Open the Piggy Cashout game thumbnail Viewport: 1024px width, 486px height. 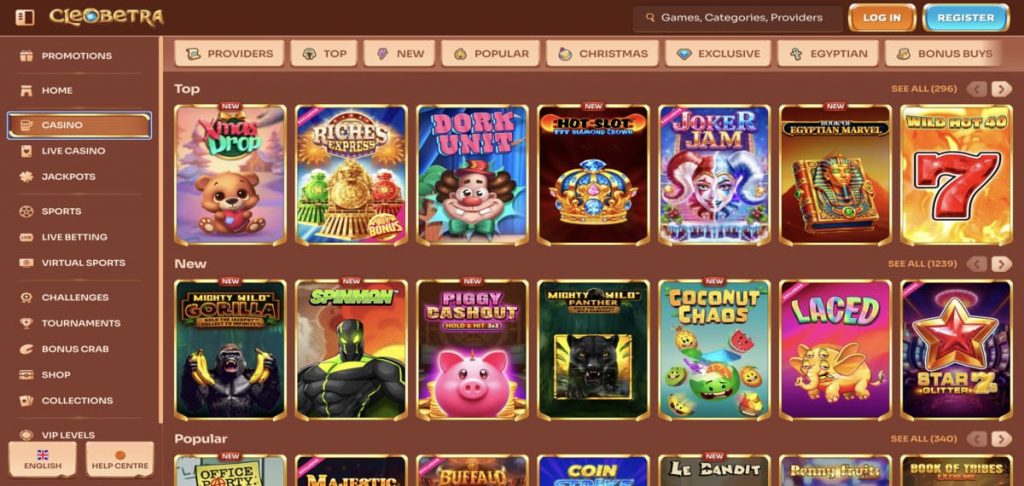472,349
